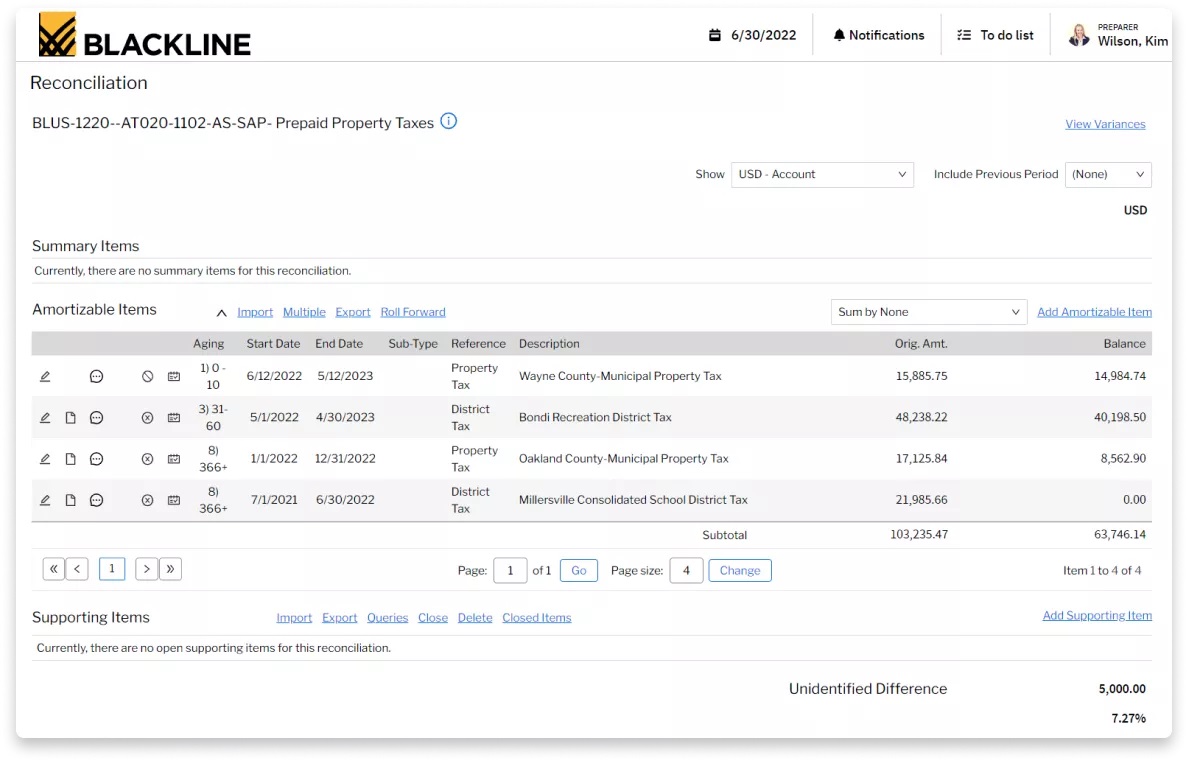The image size is (1188, 762).
Task: Open View Variances link
Action: pos(1105,124)
